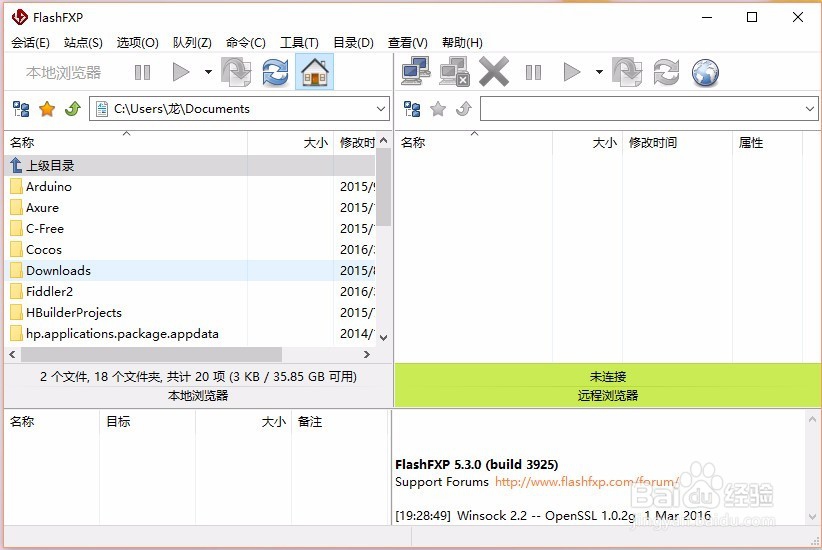Image resolution: width=822 pixels, height=550 pixels.
Task: Click the remote pane Pause button
Action: click(533, 72)
